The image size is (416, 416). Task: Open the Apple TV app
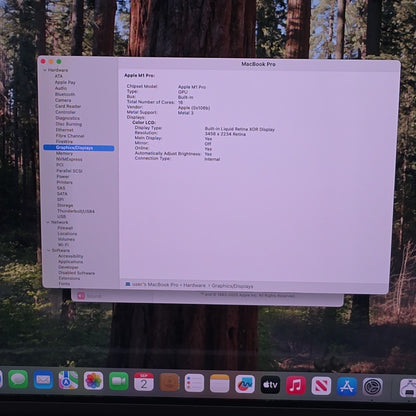click(x=270, y=385)
